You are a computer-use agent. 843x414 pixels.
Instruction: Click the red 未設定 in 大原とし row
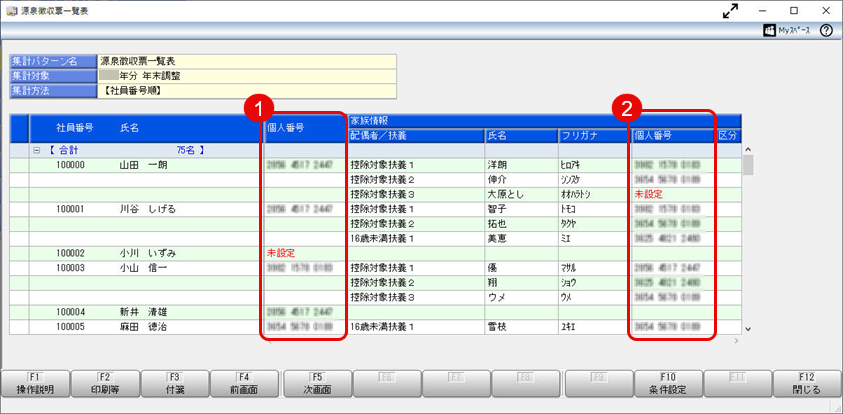[x=648, y=194]
